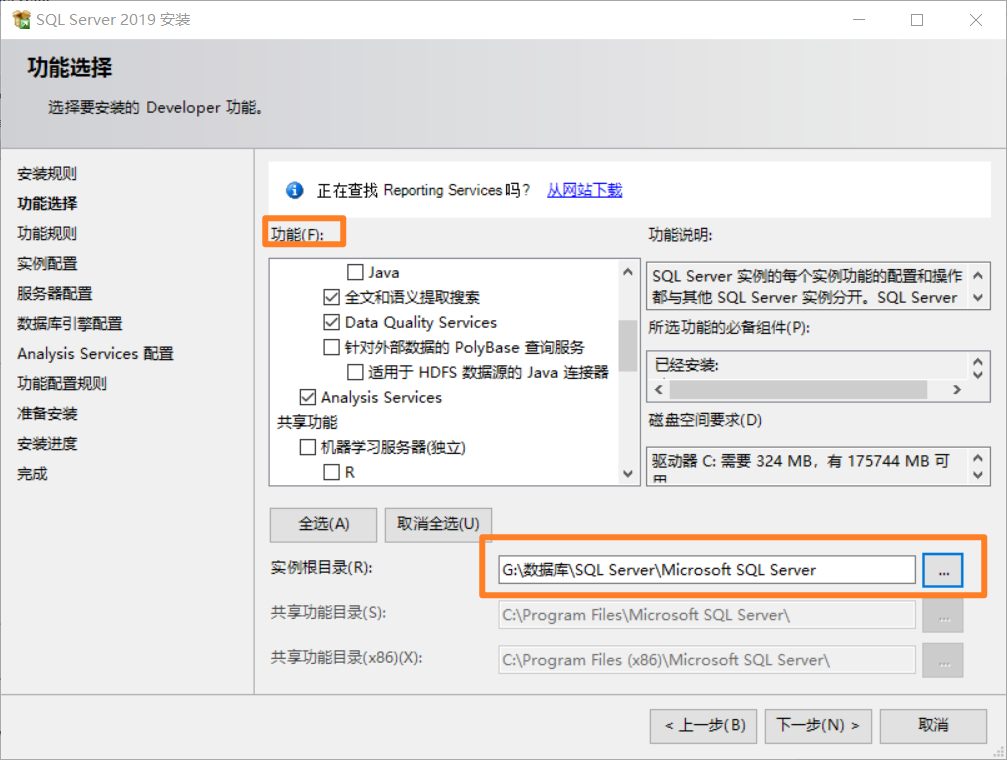Viewport: 1007px width, 760px height.
Task: Uncheck Data Quality Services checkbox
Action: click(x=331, y=323)
